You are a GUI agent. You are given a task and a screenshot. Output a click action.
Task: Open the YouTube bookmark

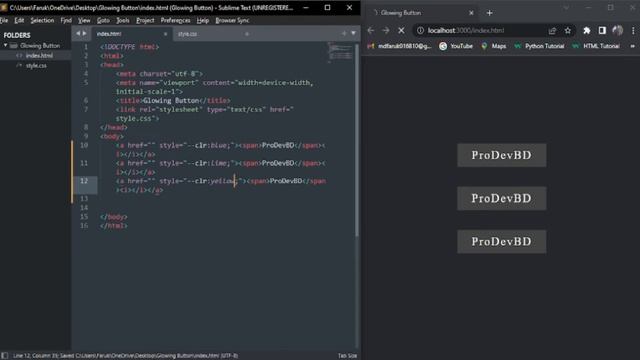point(456,46)
